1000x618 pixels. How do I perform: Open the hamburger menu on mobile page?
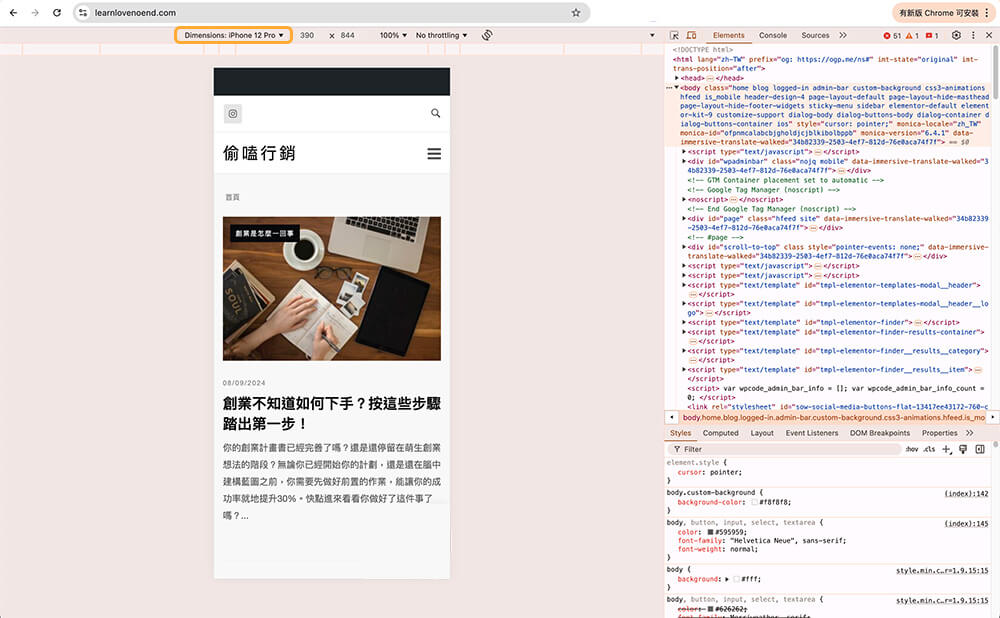click(x=434, y=154)
